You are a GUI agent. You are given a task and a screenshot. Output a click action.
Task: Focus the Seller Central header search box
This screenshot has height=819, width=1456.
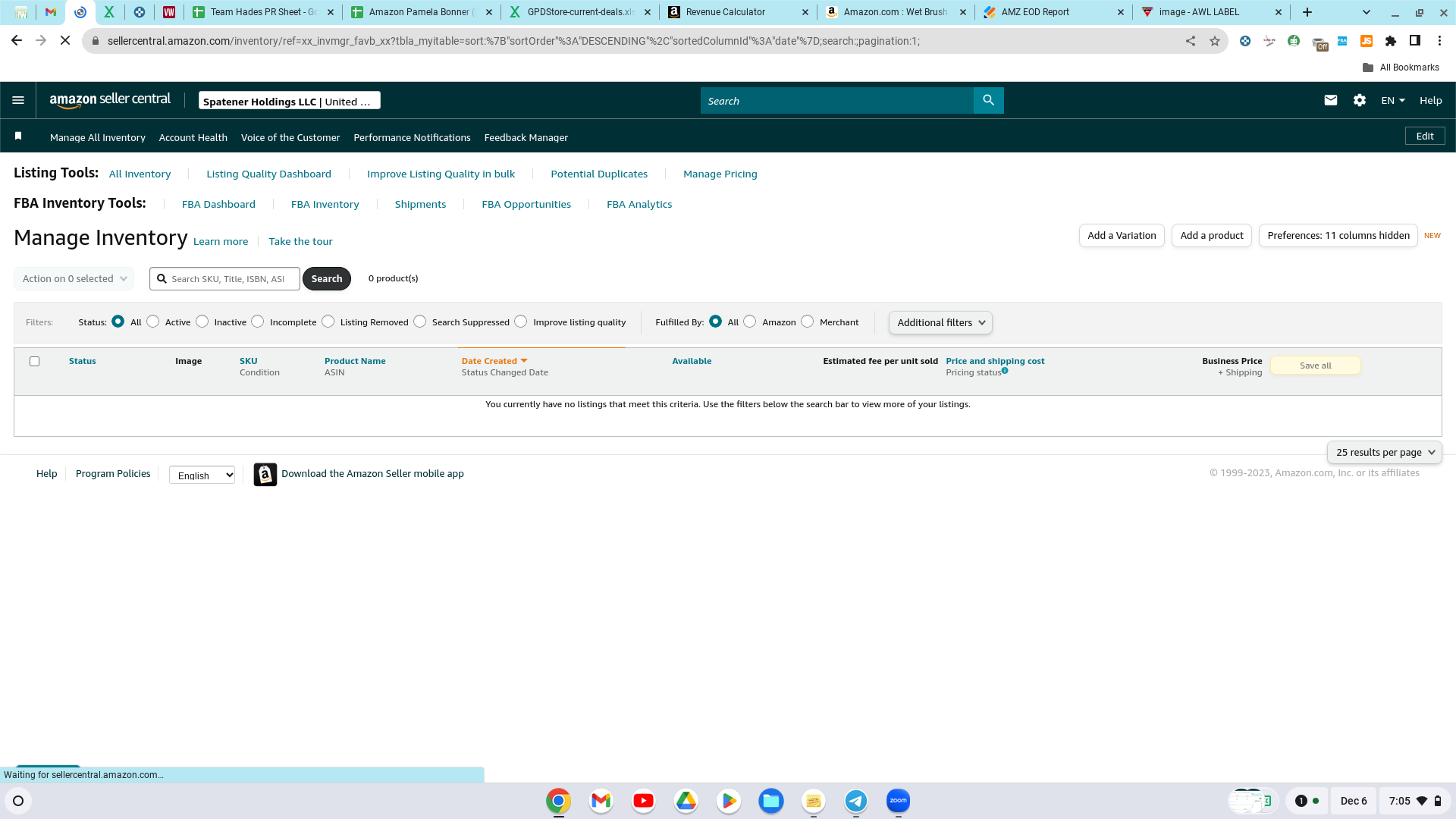837,100
